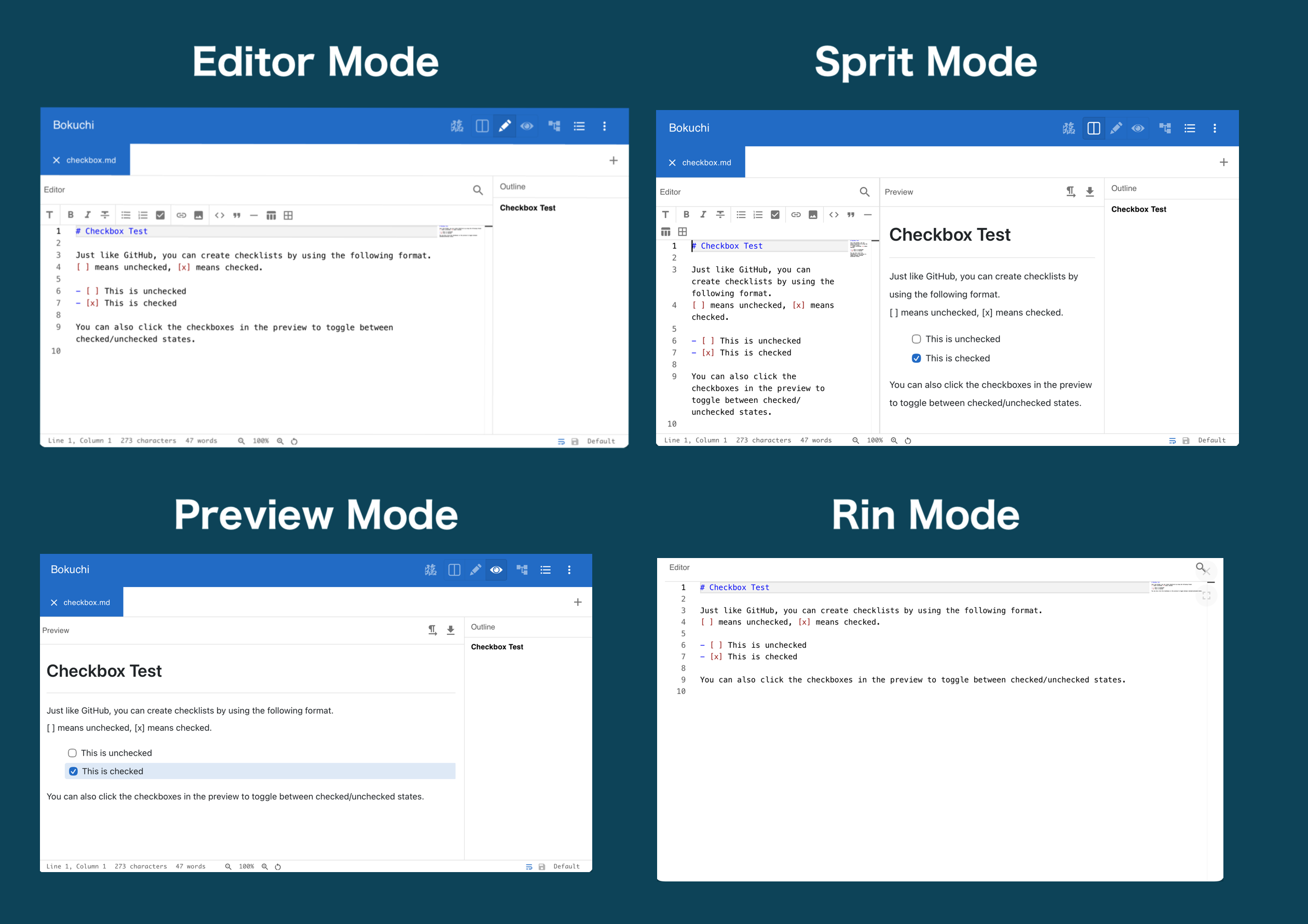
Task: Select checkbox.md tab in Preview Mode window
Action: (x=81, y=603)
